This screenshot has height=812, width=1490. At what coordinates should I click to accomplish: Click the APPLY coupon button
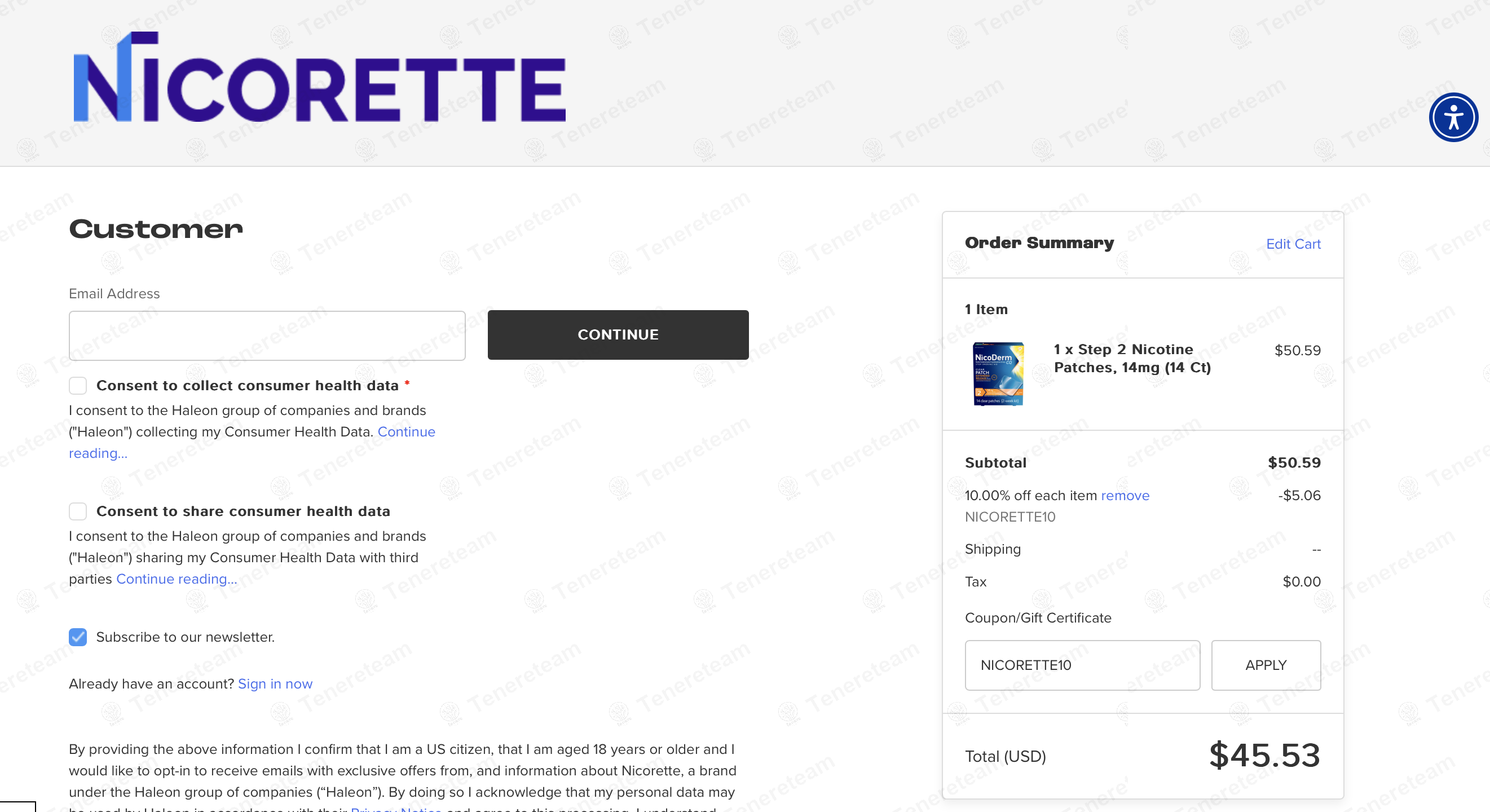[1266, 665]
